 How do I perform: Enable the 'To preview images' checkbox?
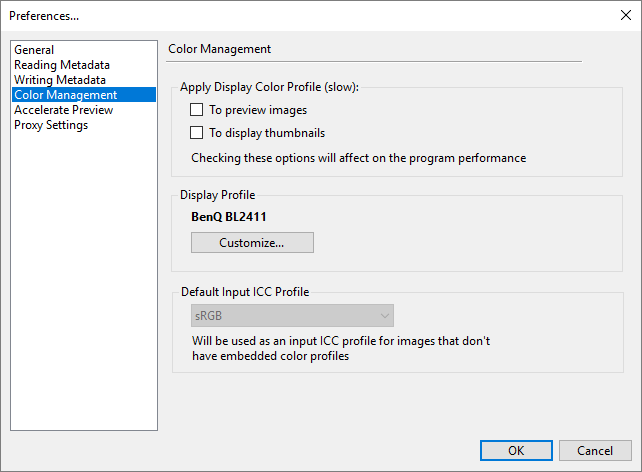pos(197,111)
